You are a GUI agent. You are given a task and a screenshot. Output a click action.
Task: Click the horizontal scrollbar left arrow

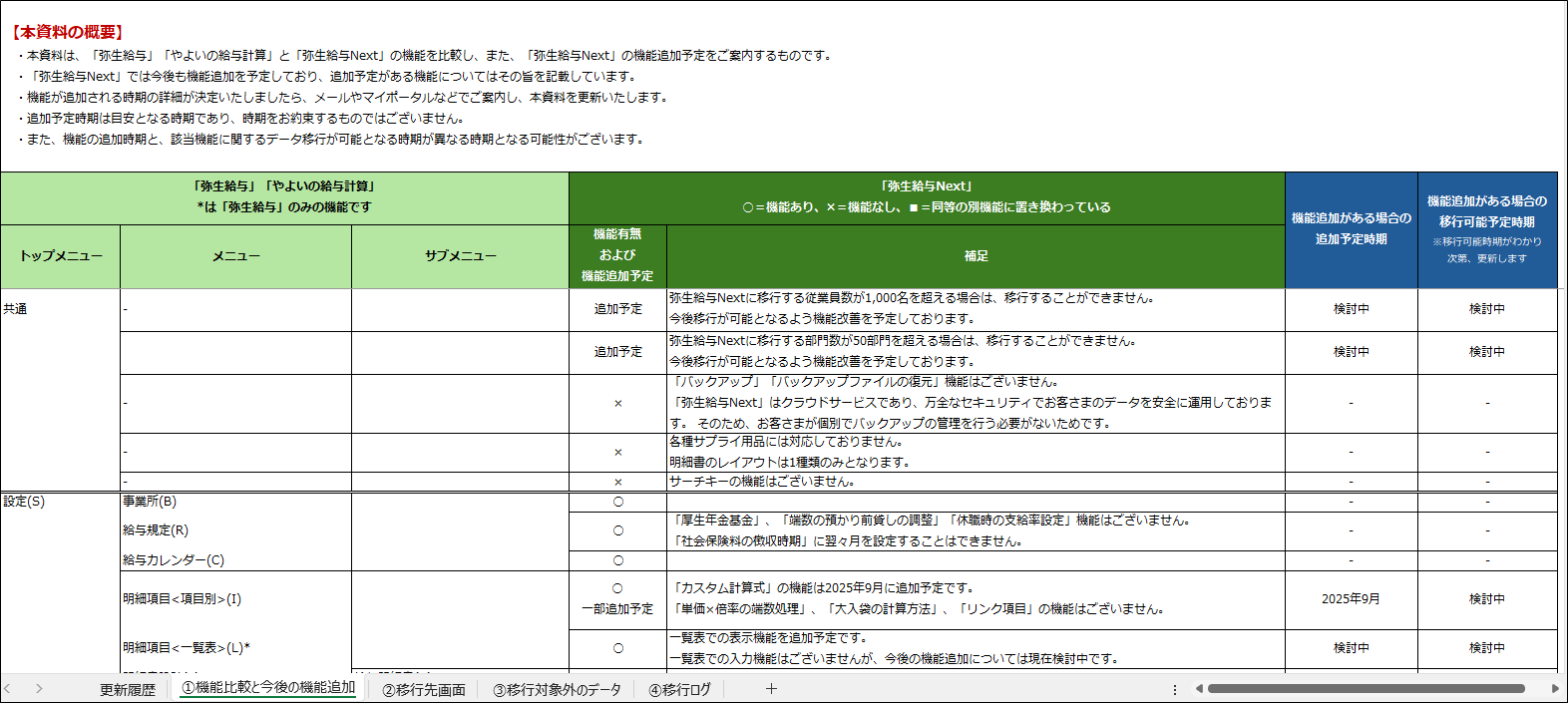1199,688
